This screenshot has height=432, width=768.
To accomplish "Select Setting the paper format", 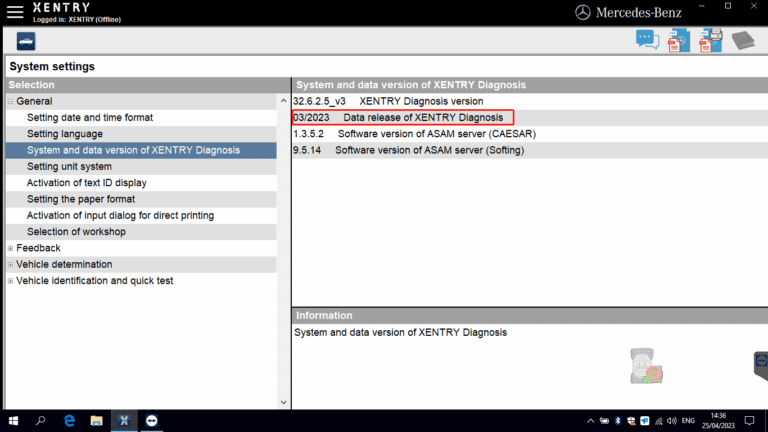I will (x=81, y=199).
